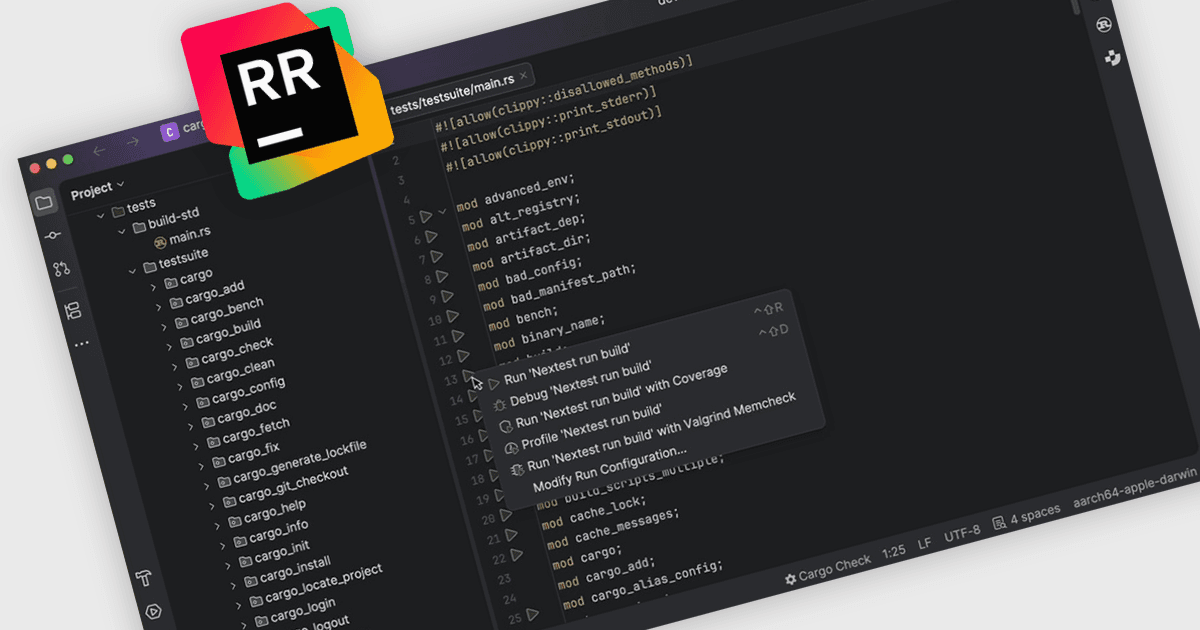Select the cargo_git_checkout folder
The width and height of the screenshot is (1200, 630).
(x=293, y=483)
